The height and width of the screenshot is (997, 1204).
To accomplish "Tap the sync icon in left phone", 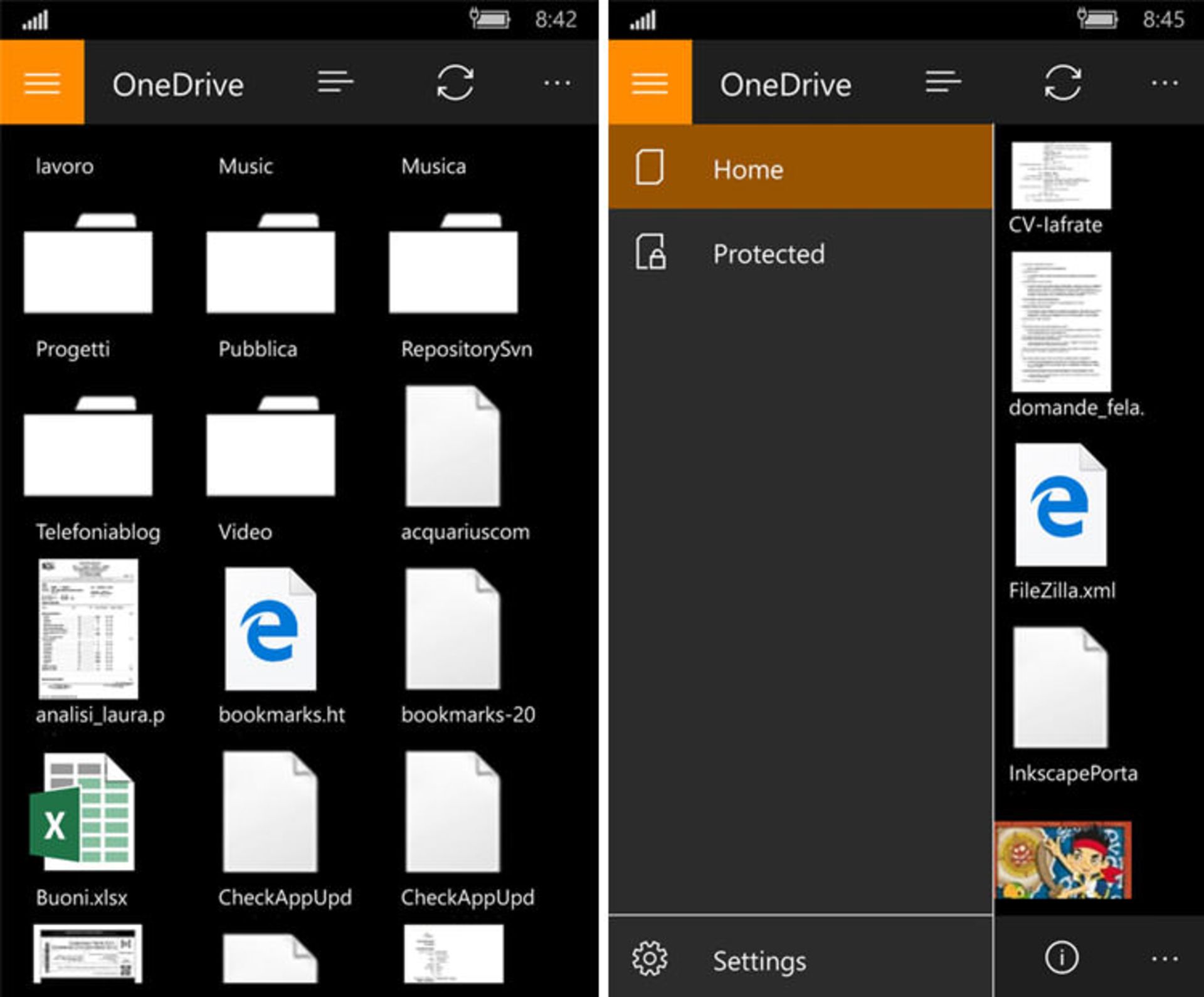I will point(455,83).
